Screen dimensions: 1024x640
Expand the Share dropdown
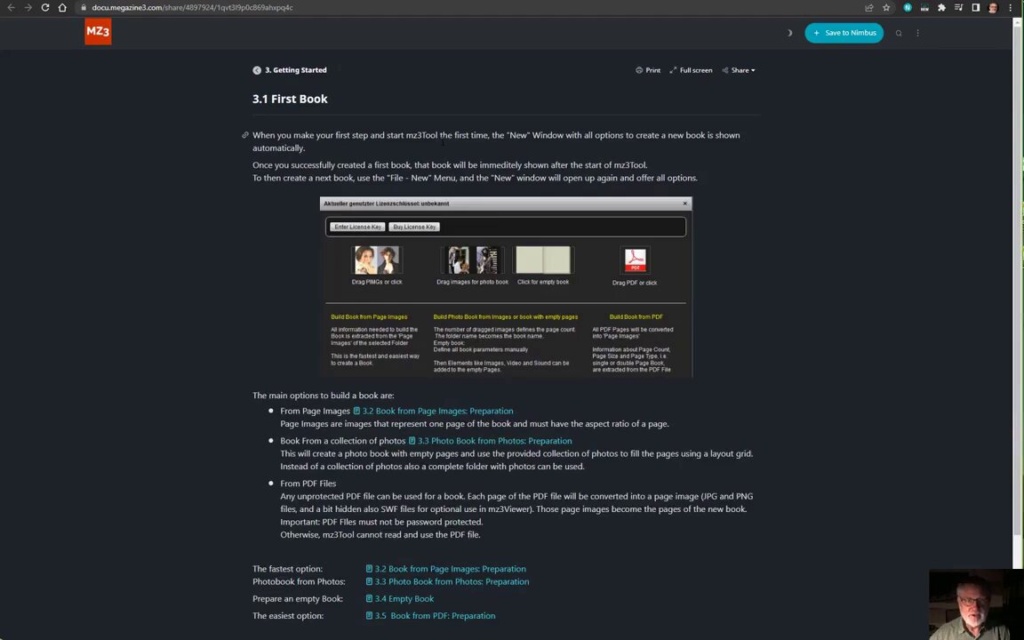739,70
